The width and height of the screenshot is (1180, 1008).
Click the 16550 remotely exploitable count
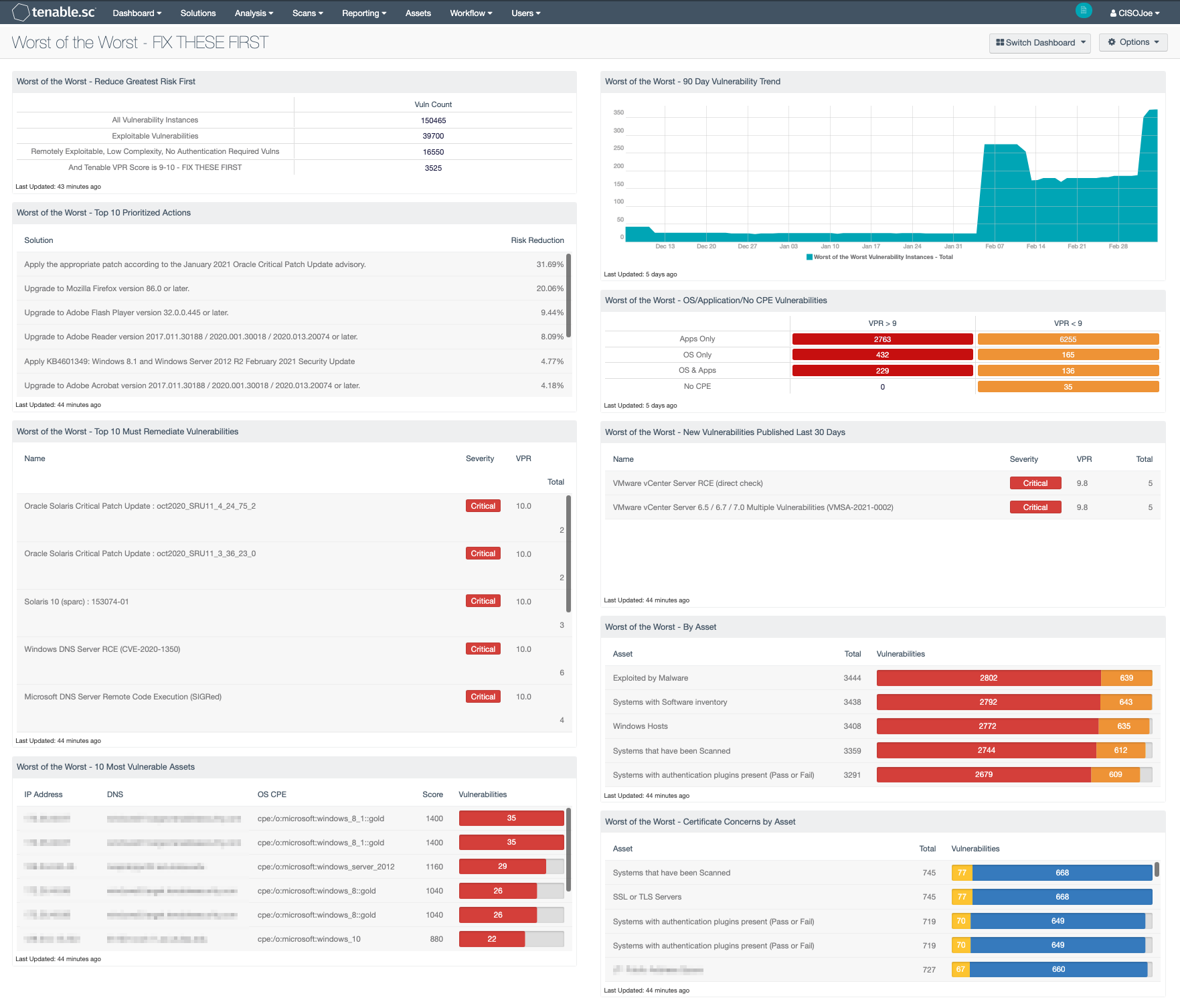(433, 152)
